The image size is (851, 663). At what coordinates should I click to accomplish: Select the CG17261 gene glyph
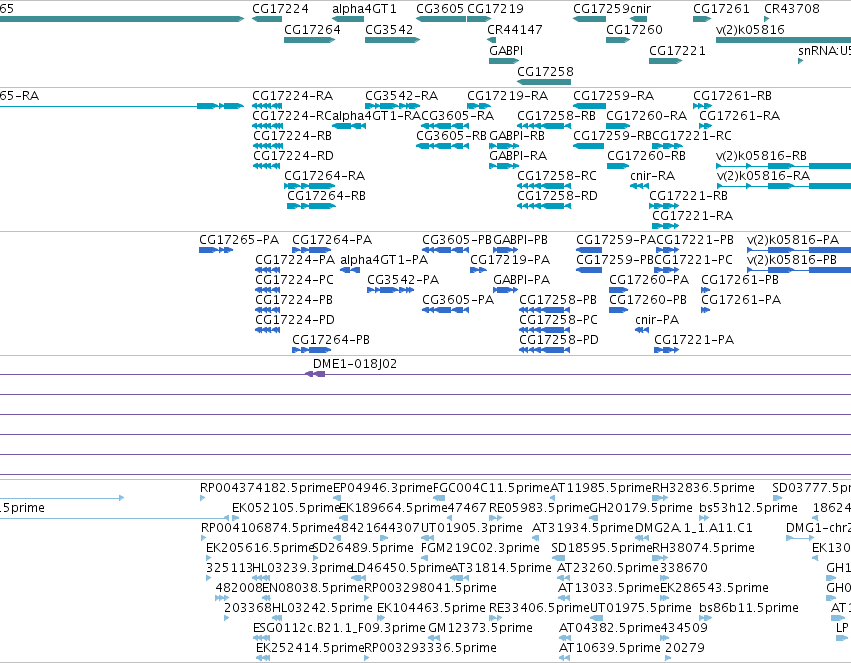coord(702,19)
